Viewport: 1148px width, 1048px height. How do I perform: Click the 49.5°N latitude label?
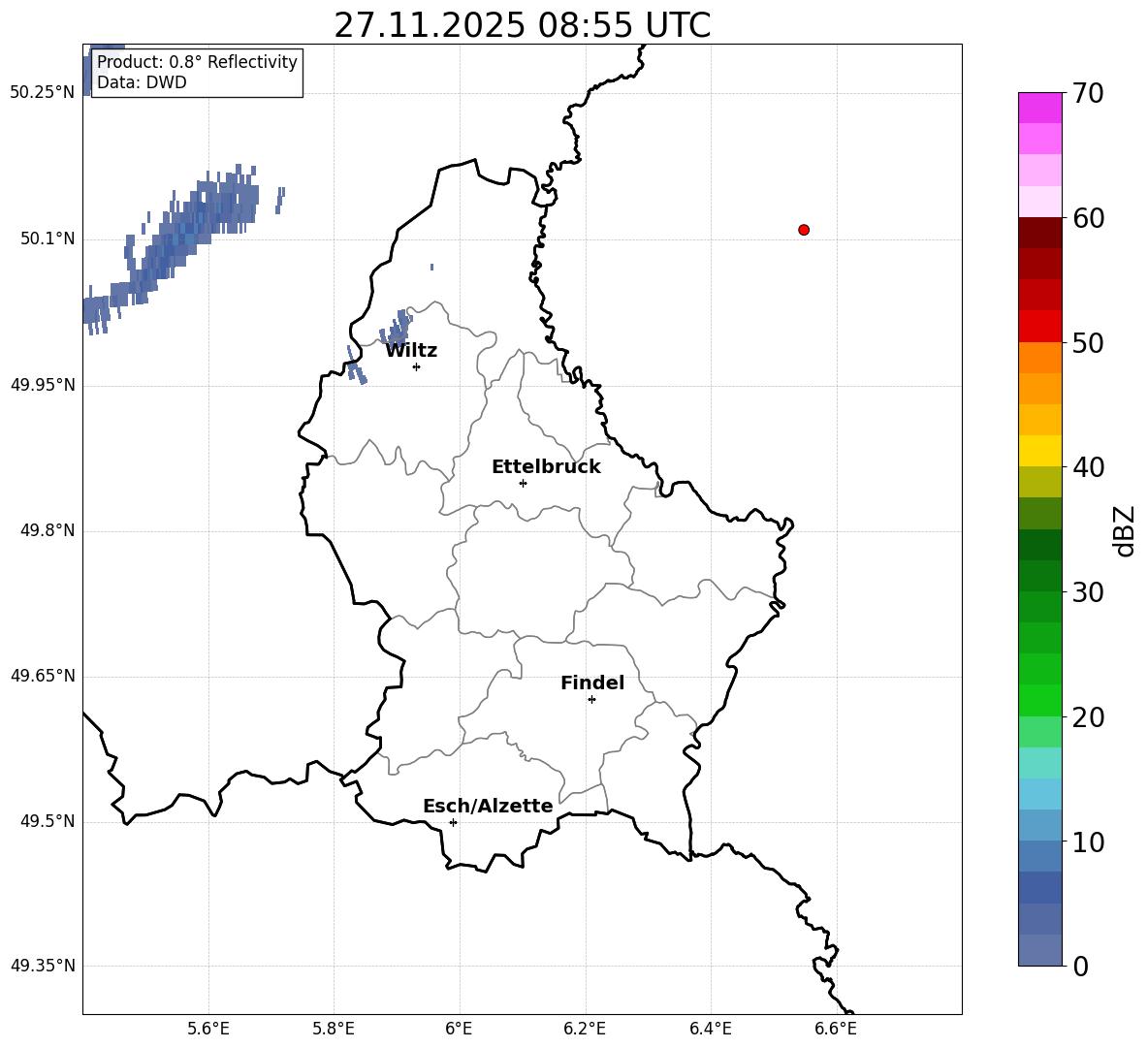[x=48, y=821]
